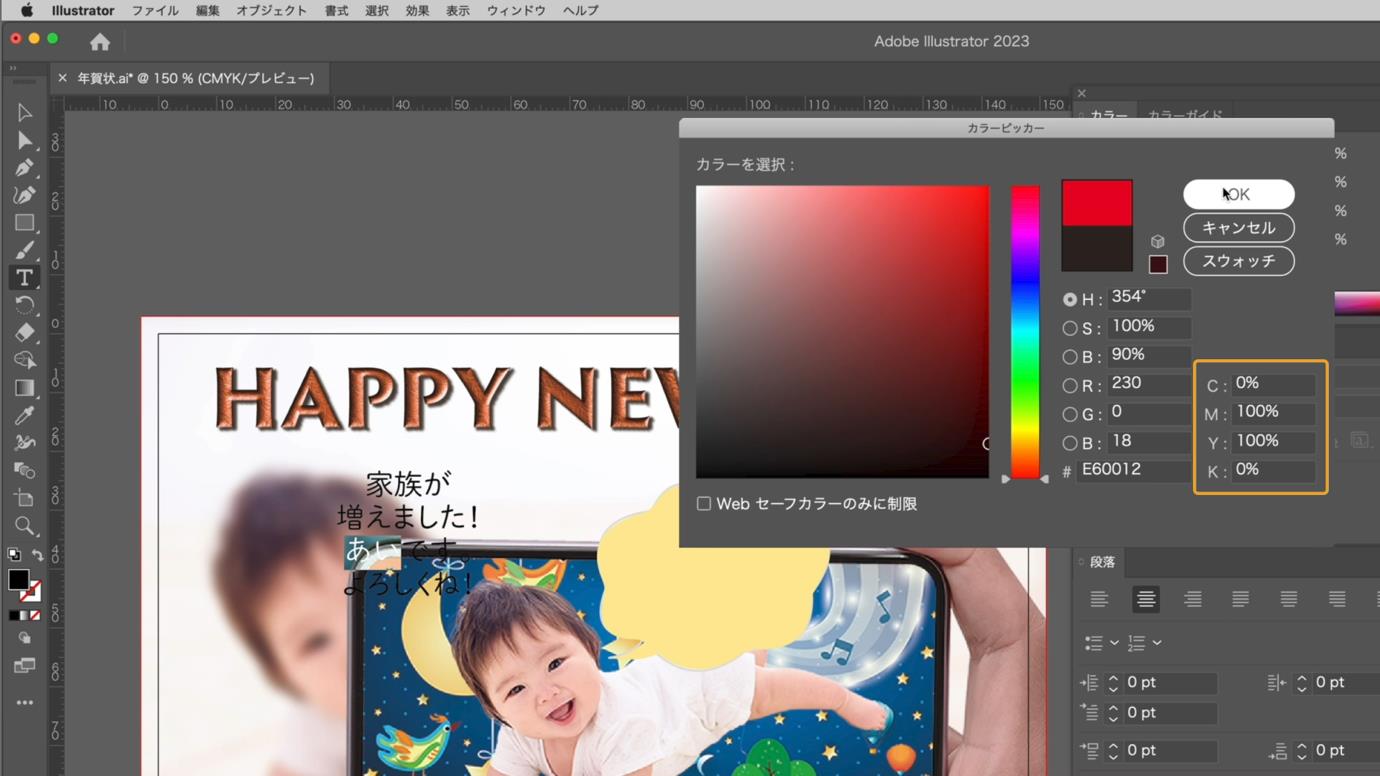
Task: Select the Curvature tool
Action: click(x=25, y=195)
